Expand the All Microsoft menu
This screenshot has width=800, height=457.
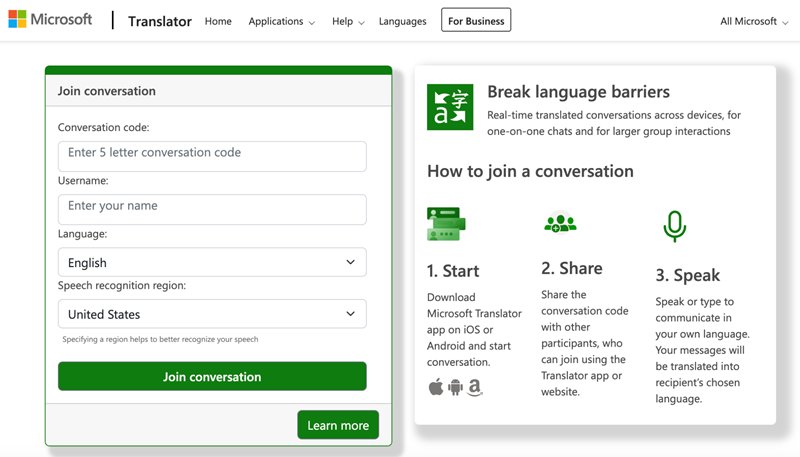click(754, 21)
